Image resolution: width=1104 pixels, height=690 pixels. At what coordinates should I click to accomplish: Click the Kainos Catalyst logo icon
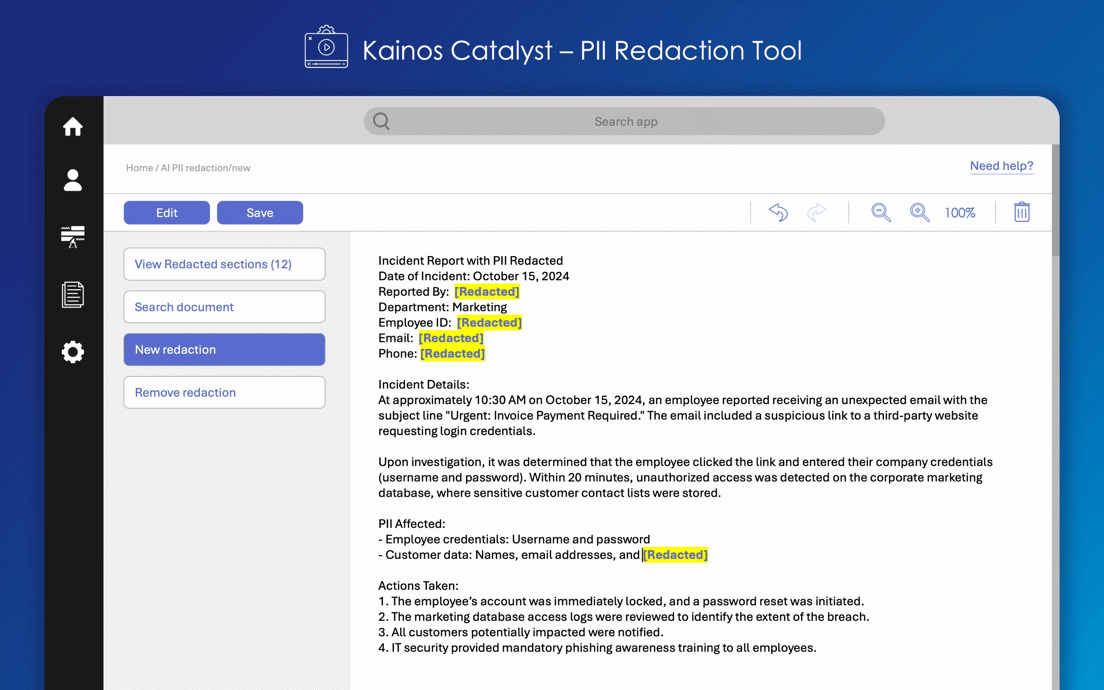pos(326,47)
